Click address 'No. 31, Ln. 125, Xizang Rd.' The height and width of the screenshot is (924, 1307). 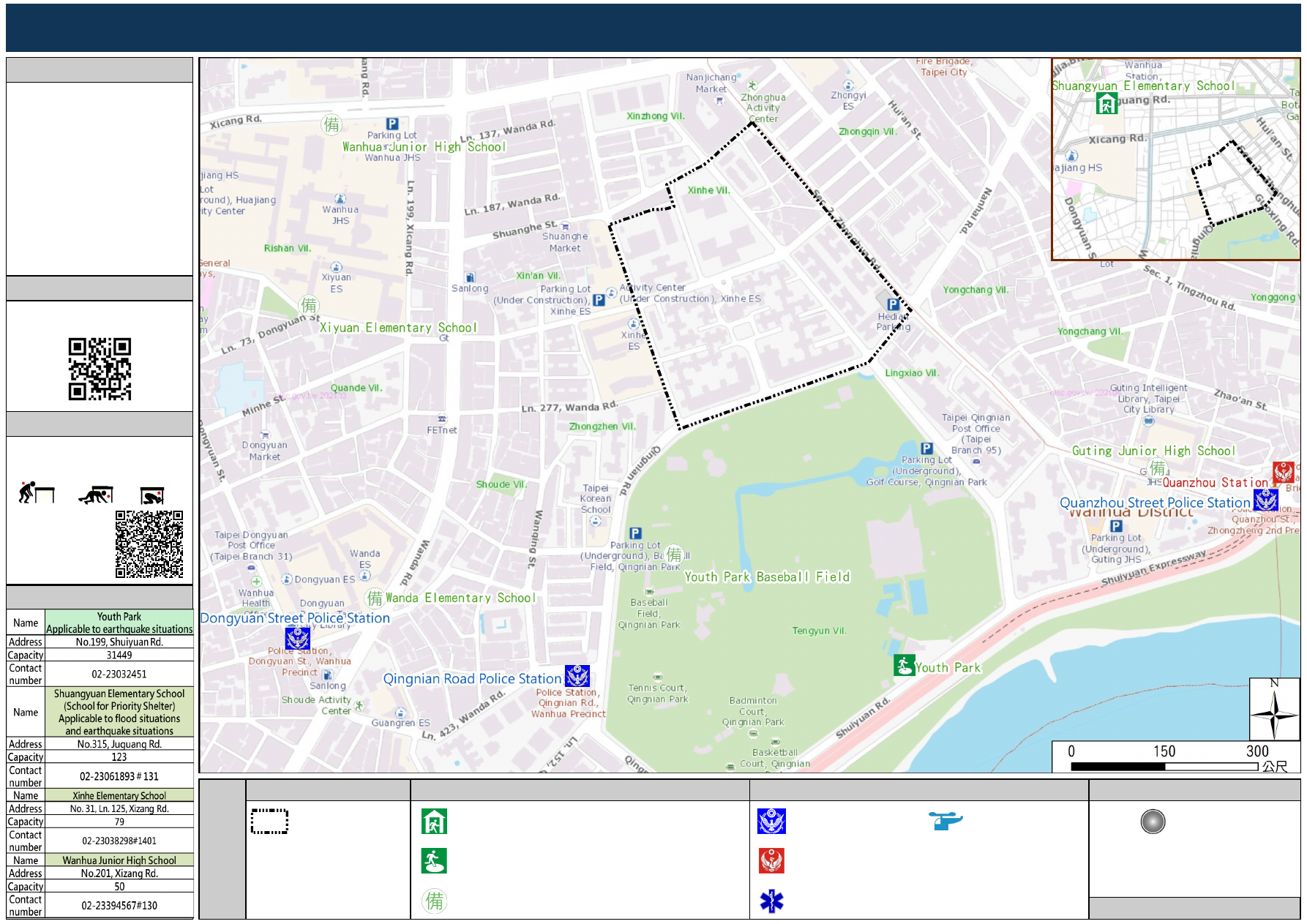pyautogui.click(x=119, y=808)
